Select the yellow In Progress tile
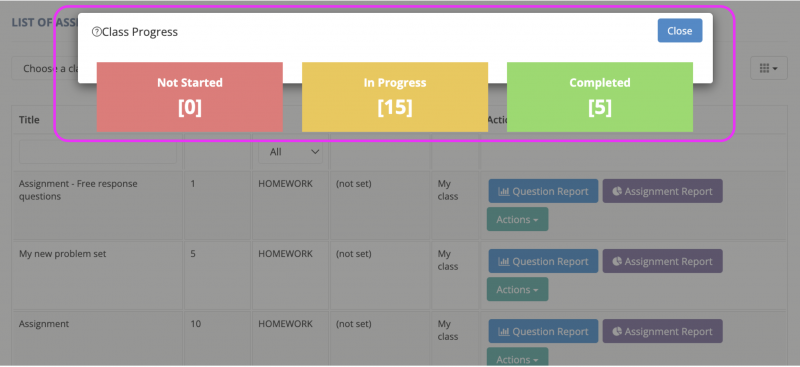The image size is (800, 367). click(x=395, y=97)
